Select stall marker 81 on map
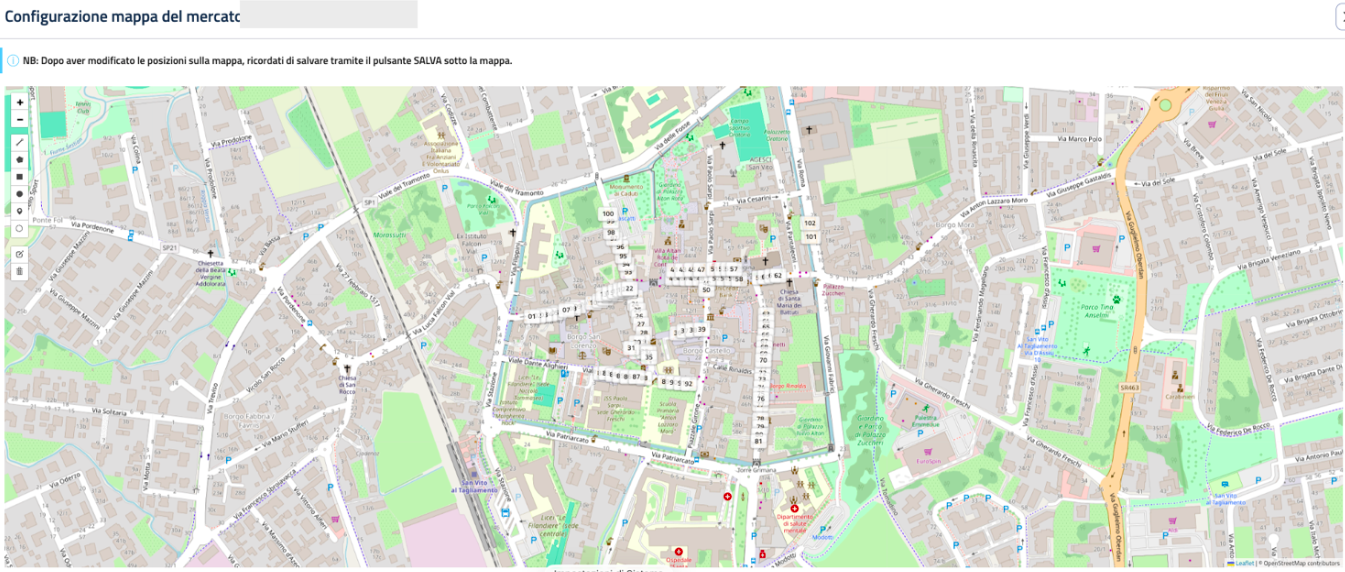The width and height of the screenshot is (1345, 572). coord(758,441)
